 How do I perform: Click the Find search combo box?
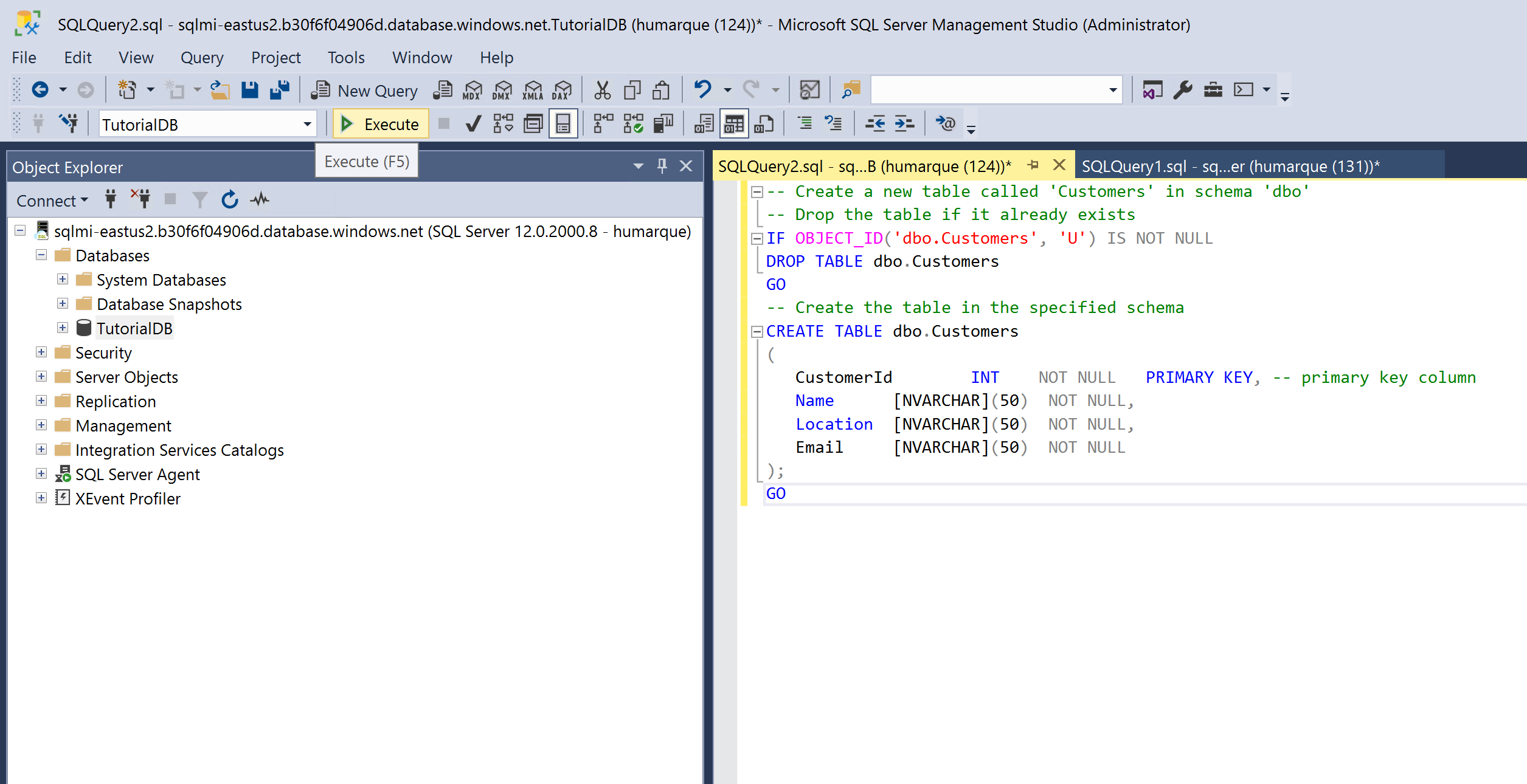click(x=996, y=91)
